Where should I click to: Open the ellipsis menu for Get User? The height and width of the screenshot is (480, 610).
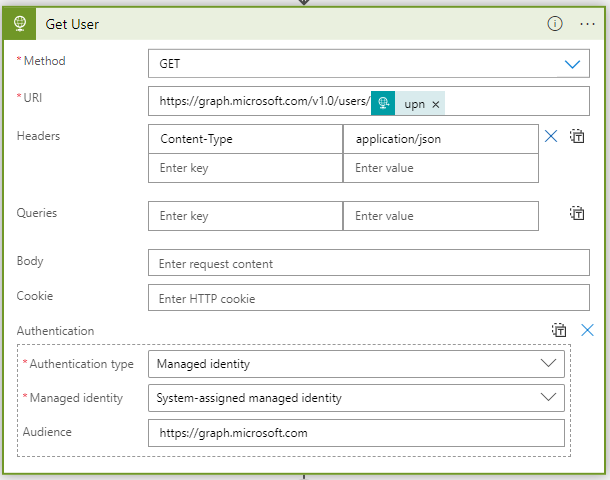(586, 23)
